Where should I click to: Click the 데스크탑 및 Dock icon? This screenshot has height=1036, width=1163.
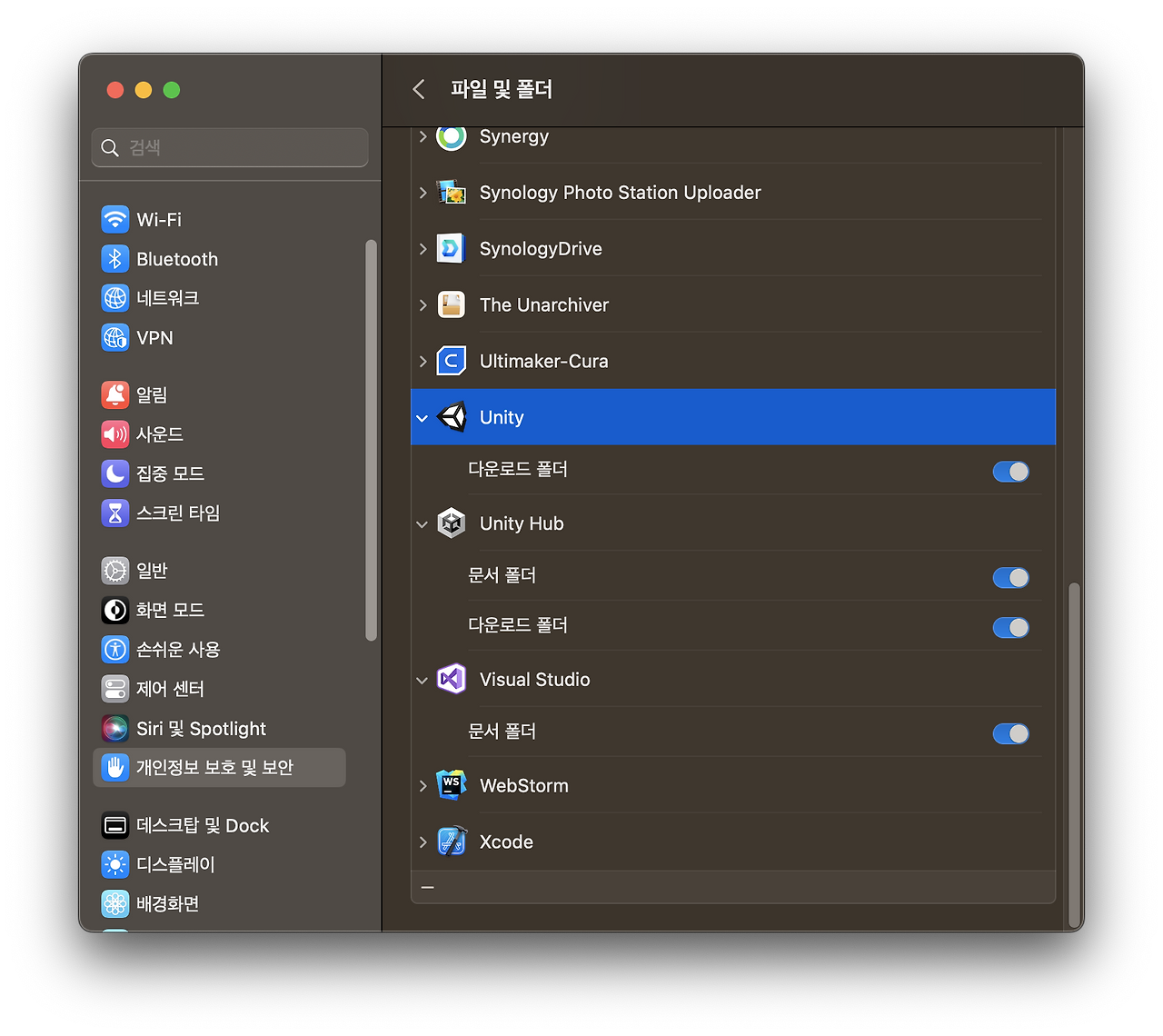tap(115, 825)
